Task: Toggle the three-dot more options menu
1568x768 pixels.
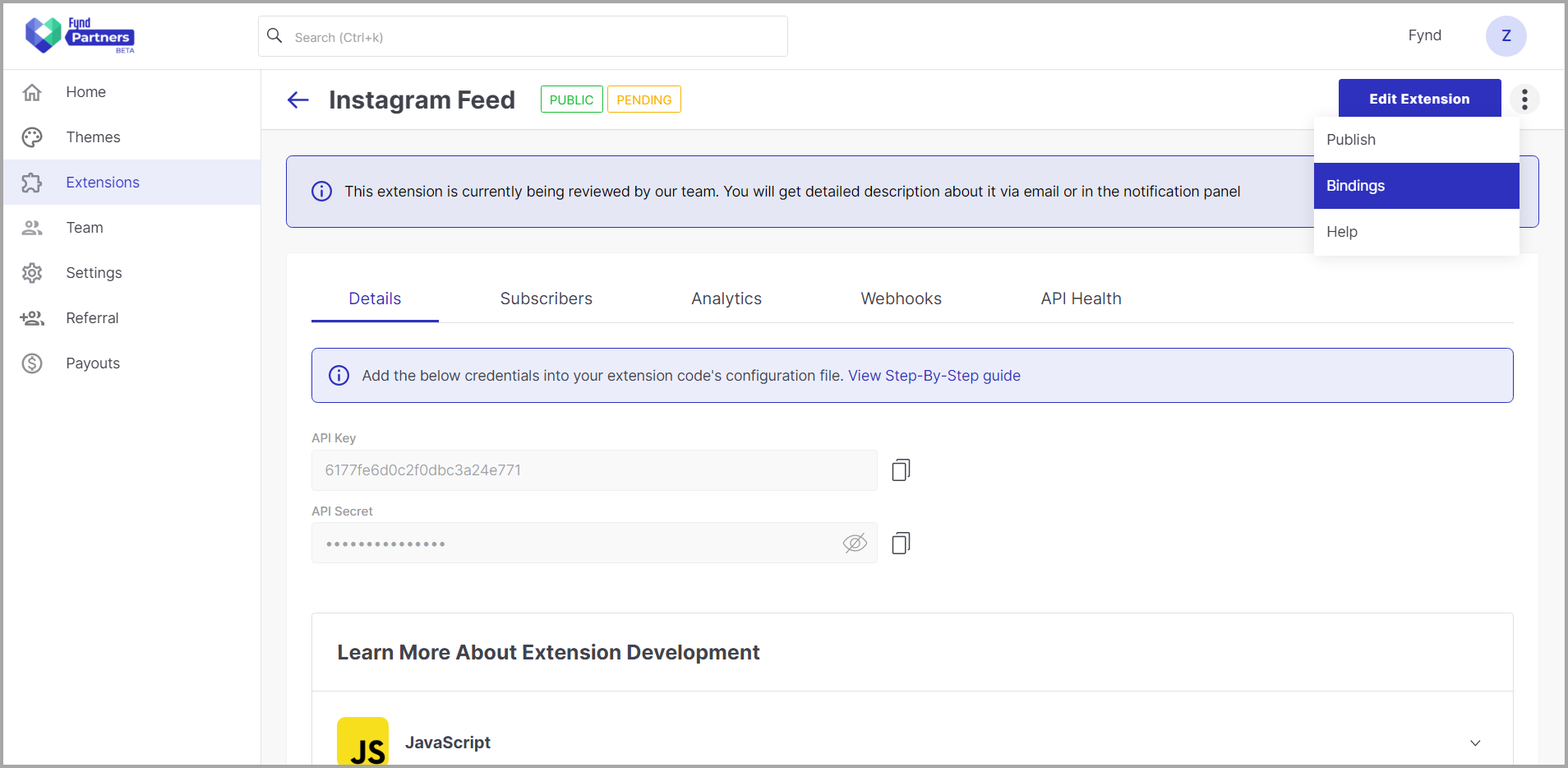Action: (x=1524, y=99)
